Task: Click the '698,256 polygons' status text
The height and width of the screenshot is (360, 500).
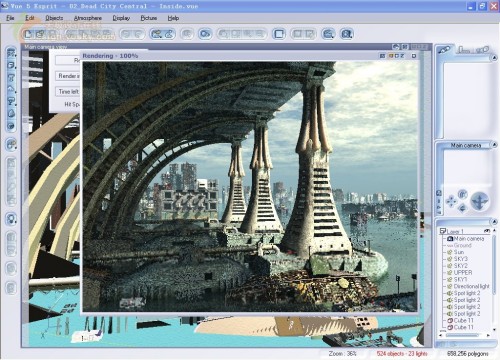Action: [x=468, y=353]
